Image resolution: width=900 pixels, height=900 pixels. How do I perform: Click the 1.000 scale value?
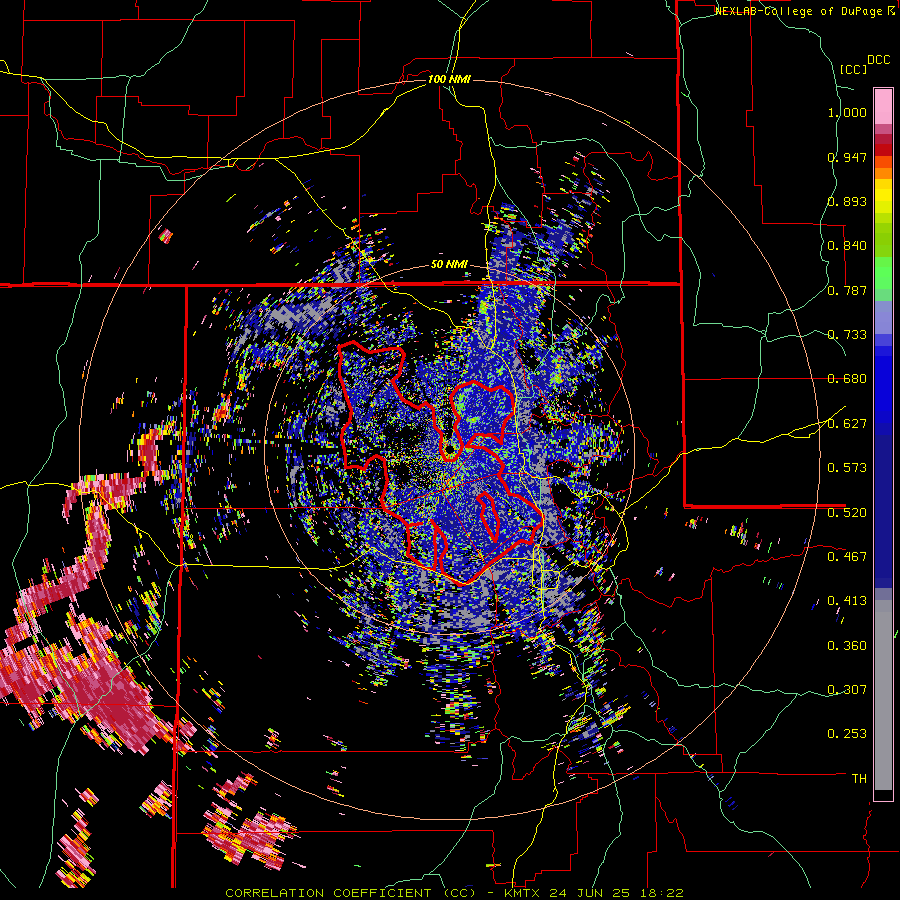[847, 112]
